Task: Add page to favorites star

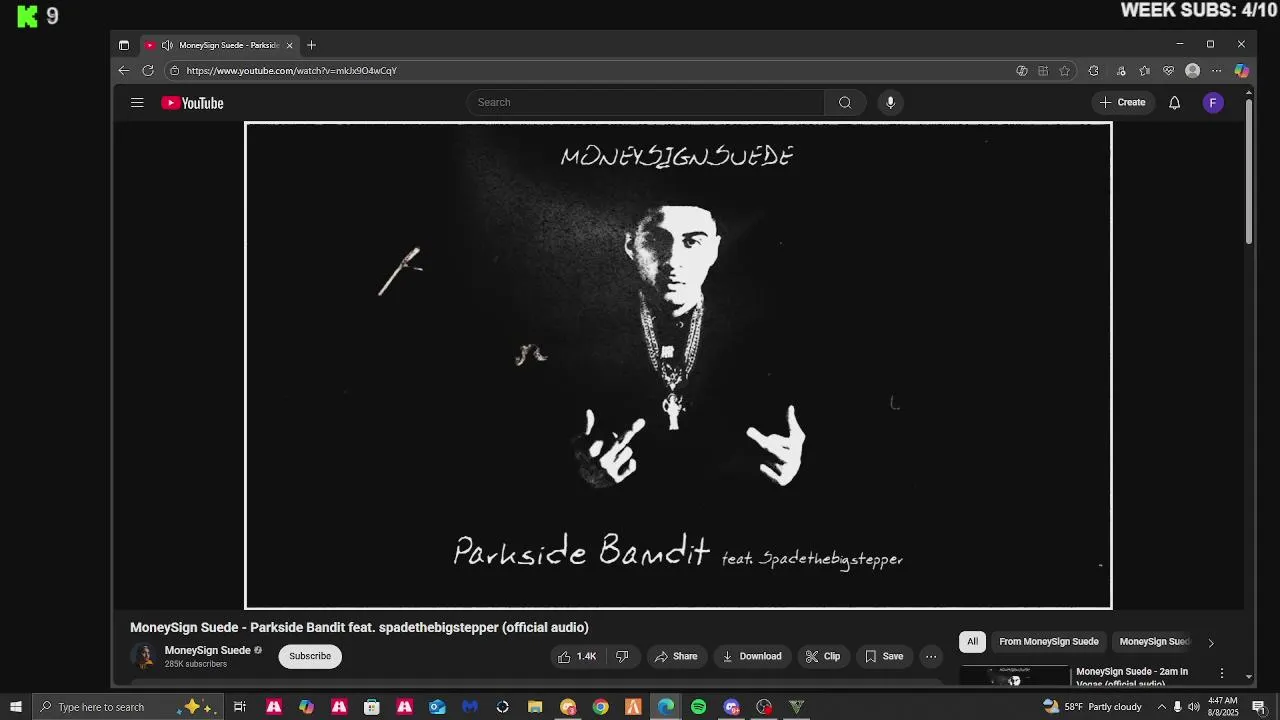Action: pos(1065,71)
